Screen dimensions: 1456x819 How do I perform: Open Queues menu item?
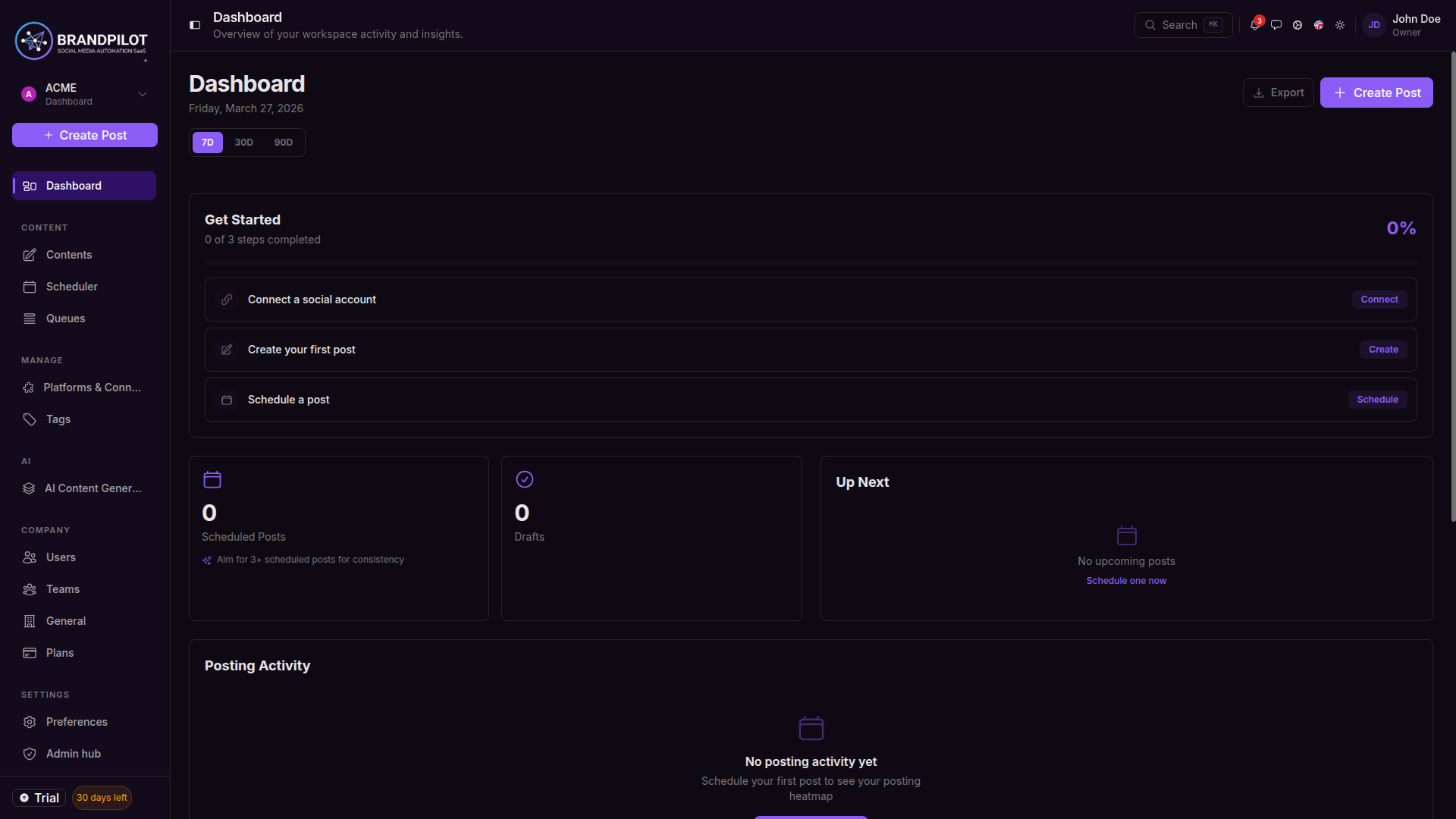click(65, 318)
